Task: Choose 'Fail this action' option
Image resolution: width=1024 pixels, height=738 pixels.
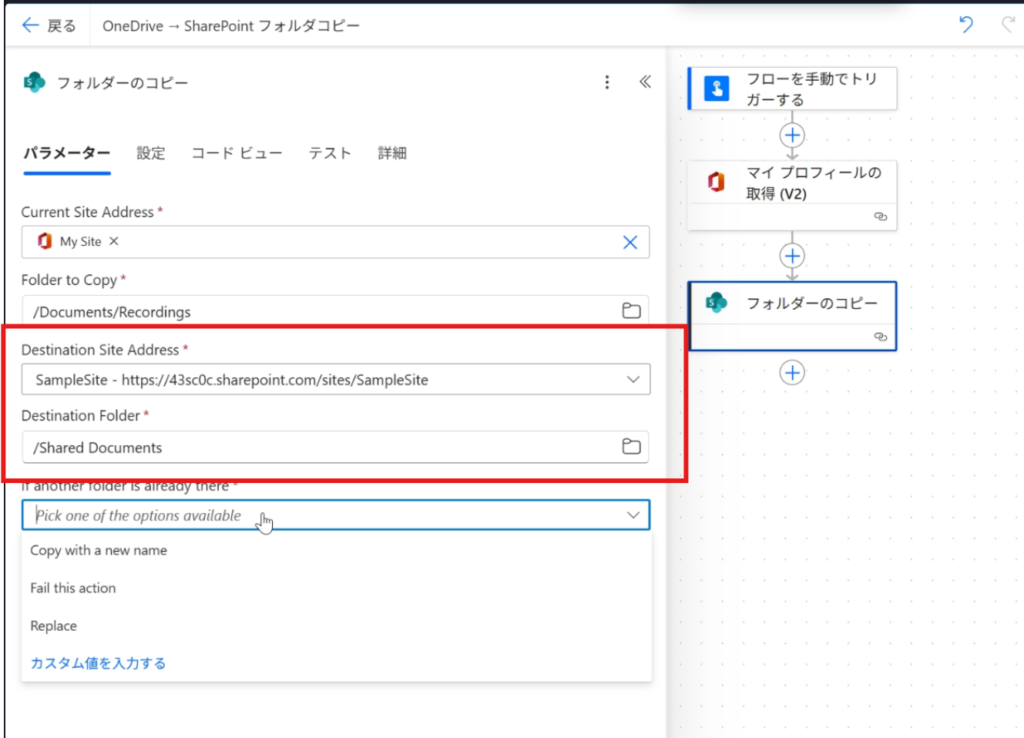Action: [x=73, y=588]
